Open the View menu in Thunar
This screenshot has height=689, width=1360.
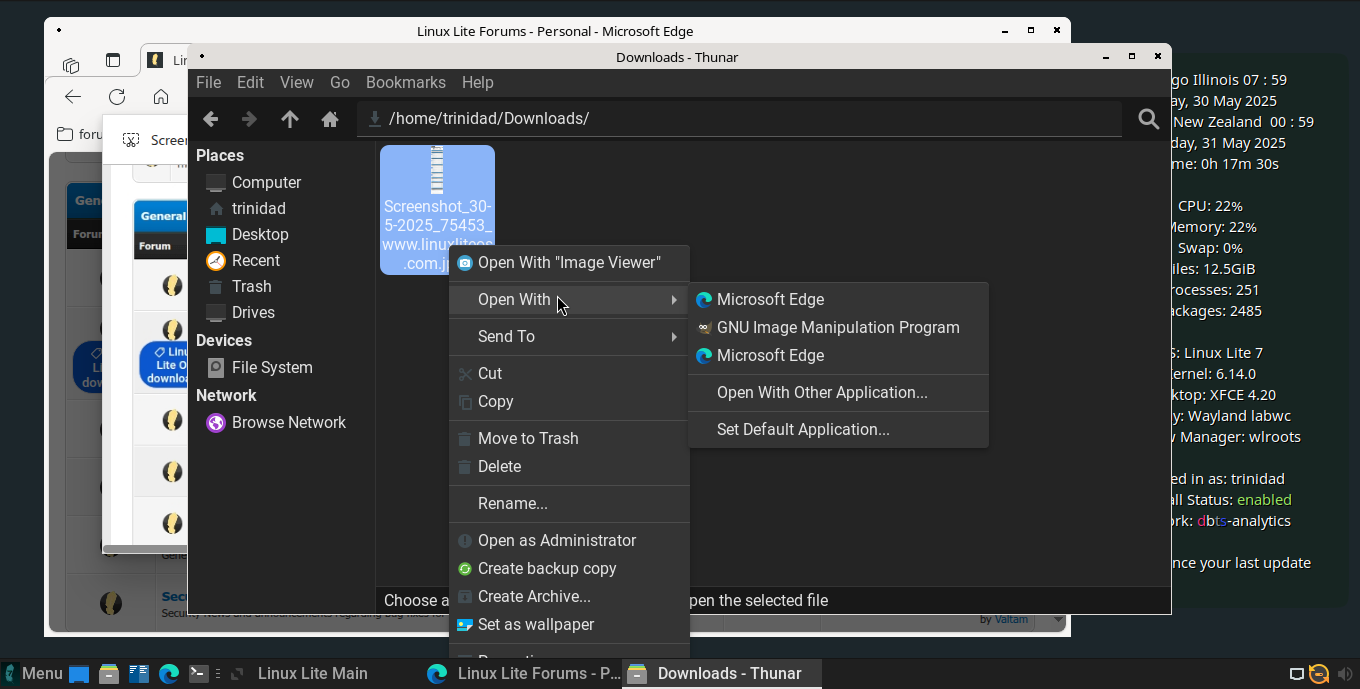pos(297,83)
